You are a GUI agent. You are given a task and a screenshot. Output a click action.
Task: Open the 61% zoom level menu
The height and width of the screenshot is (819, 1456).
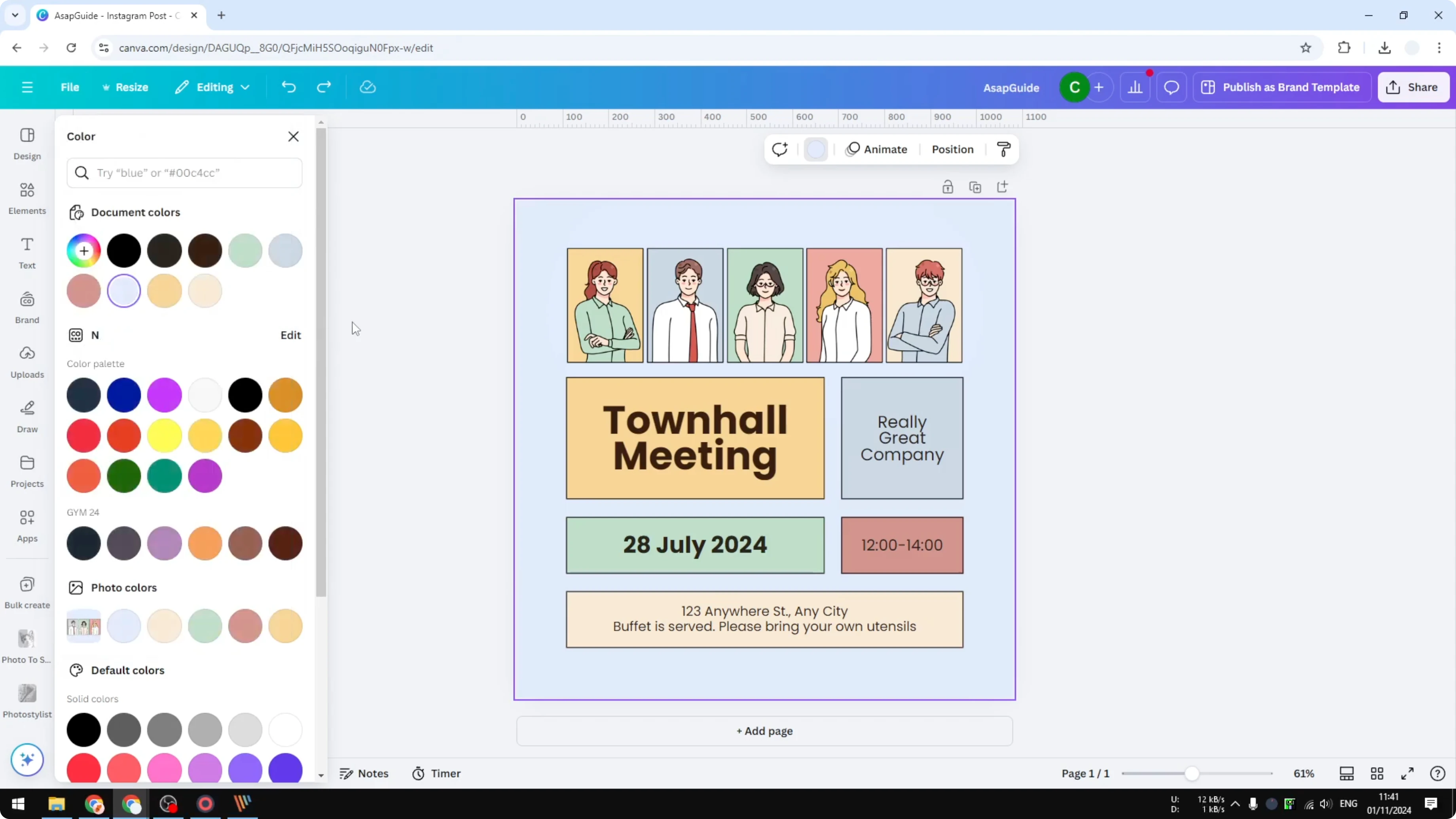[1304, 773]
